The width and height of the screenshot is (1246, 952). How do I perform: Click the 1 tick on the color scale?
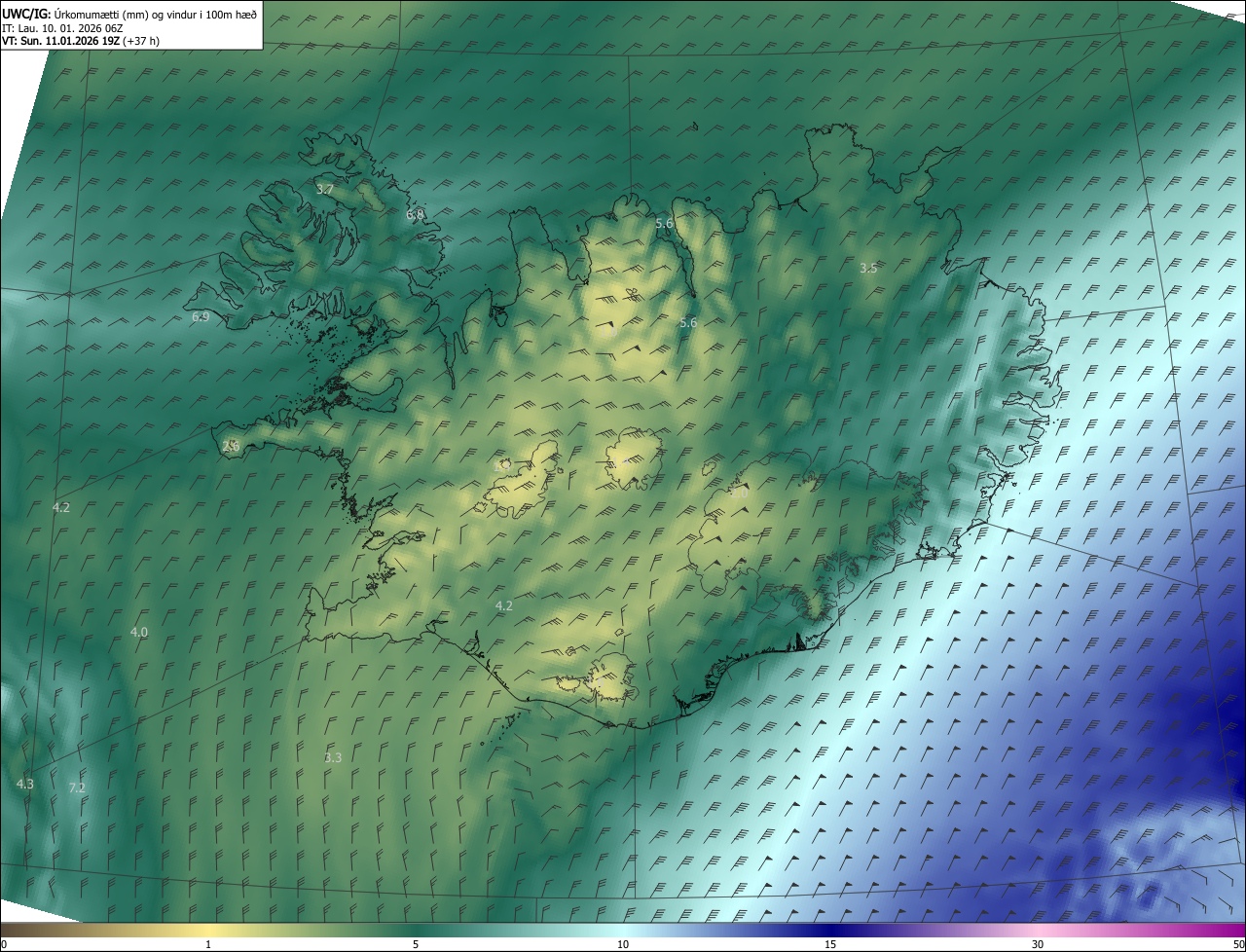pos(208,944)
